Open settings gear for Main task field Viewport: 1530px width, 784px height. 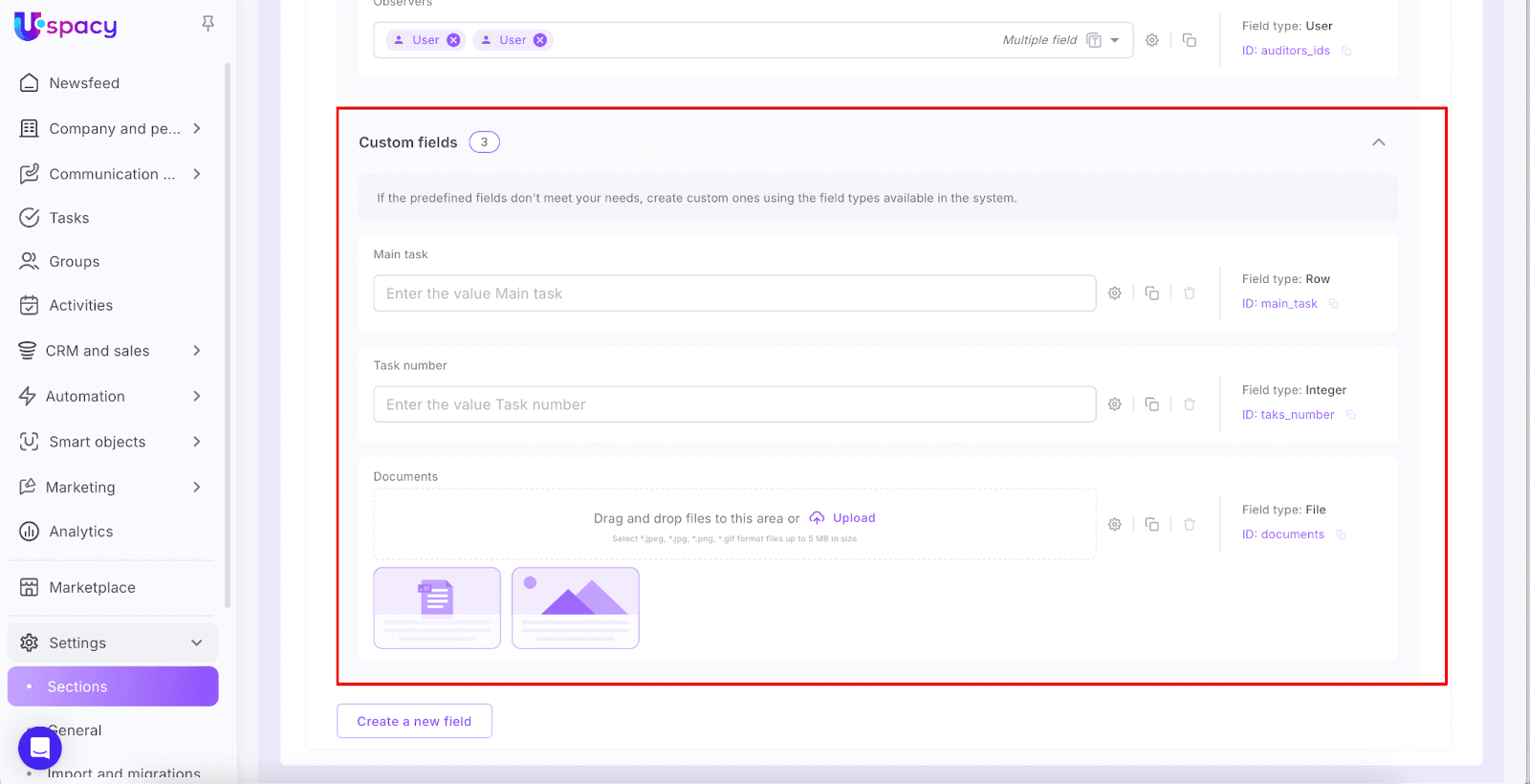pos(1114,294)
